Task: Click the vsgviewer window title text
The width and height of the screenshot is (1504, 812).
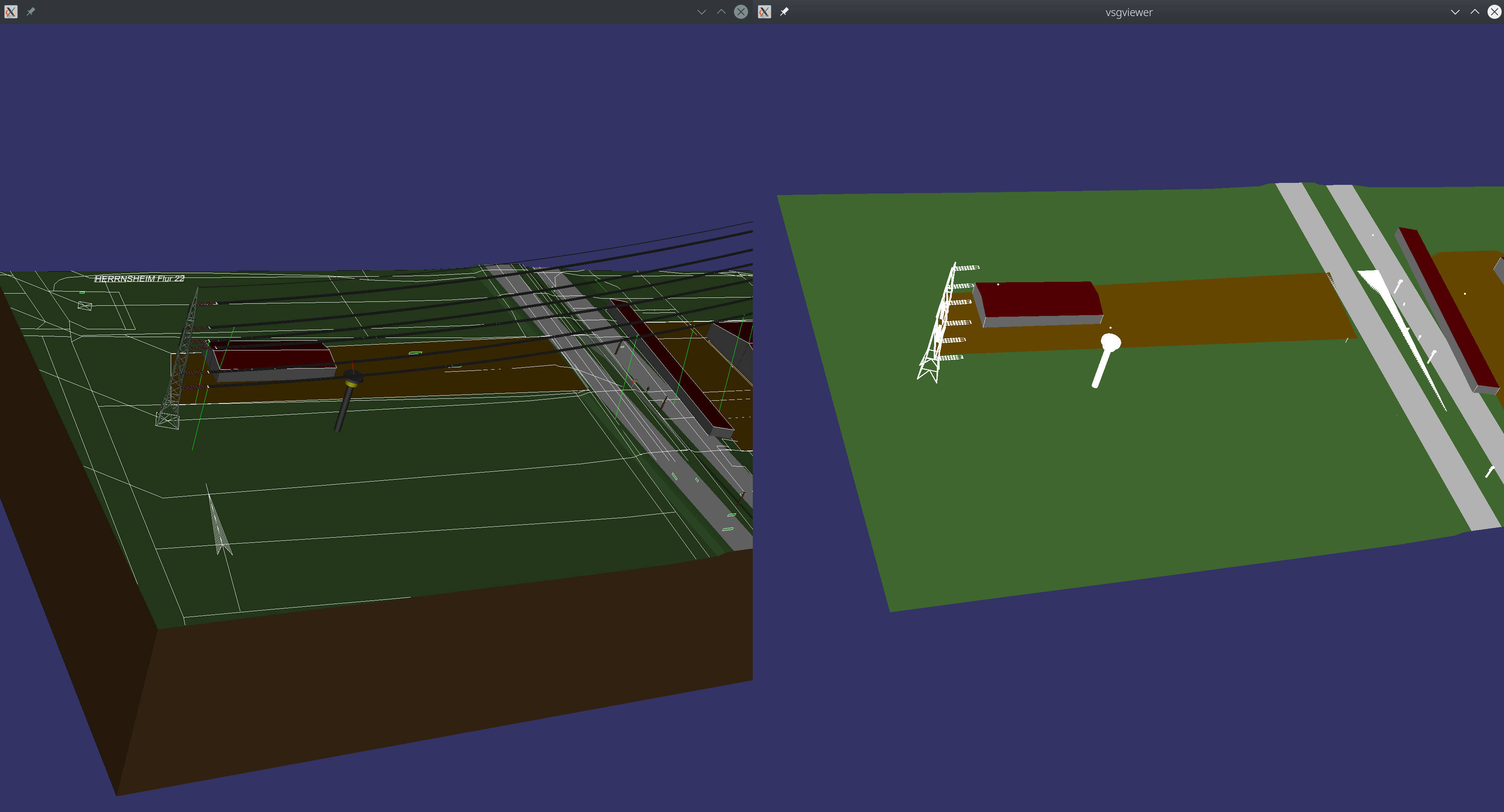Action: pyautogui.click(x=1128, y=12)
